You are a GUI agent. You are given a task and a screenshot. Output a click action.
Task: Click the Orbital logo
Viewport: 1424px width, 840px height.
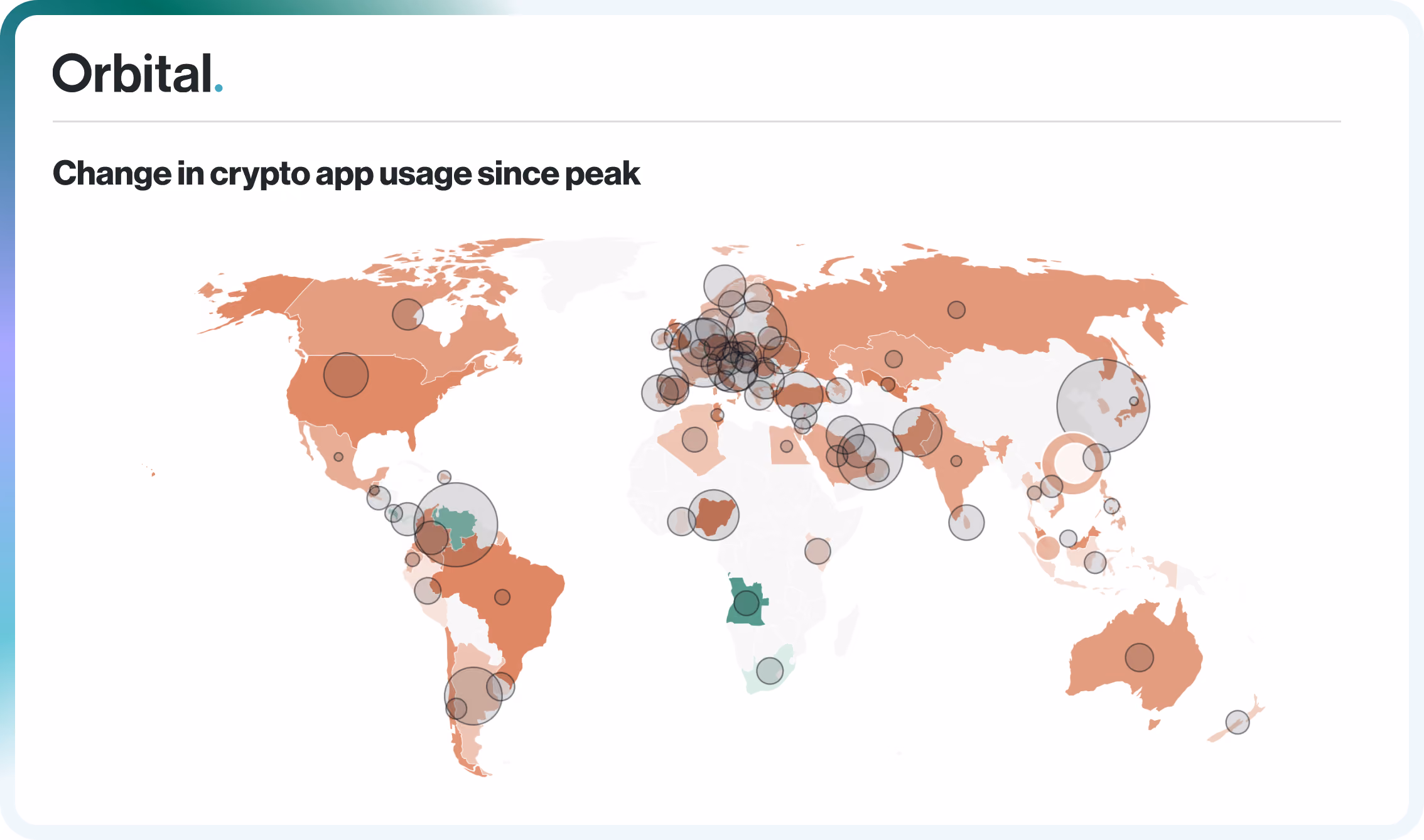138,73
